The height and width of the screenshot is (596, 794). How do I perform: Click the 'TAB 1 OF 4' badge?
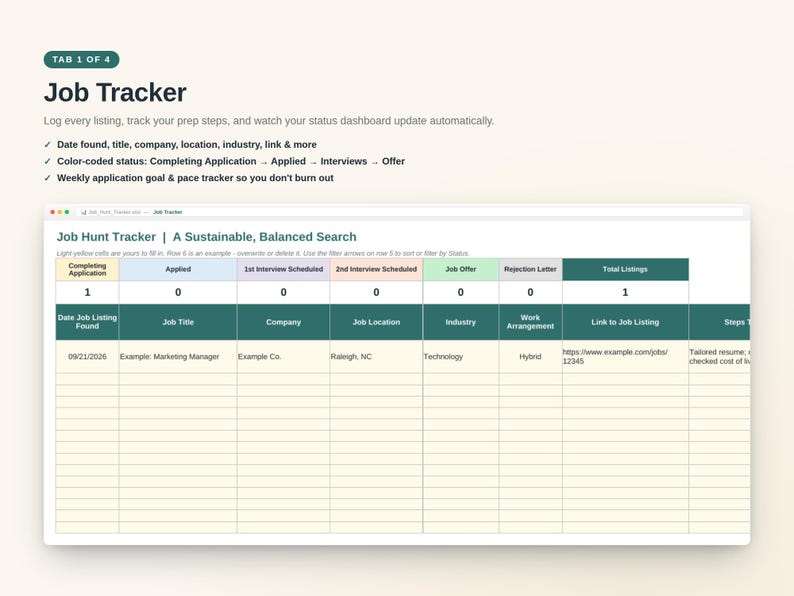coord(82,59)
